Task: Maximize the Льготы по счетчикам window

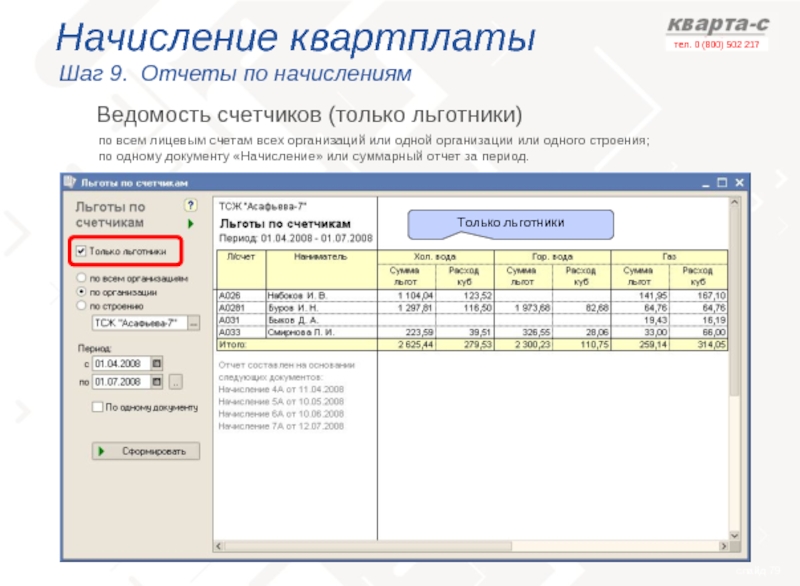Action: pos(722,183)
